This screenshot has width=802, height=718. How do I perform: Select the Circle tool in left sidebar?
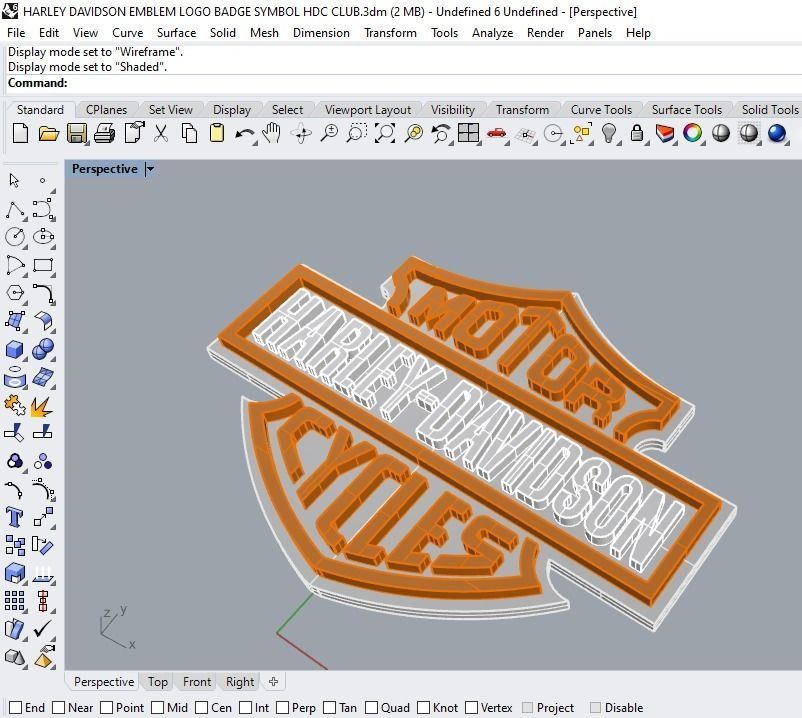point(15,237)
